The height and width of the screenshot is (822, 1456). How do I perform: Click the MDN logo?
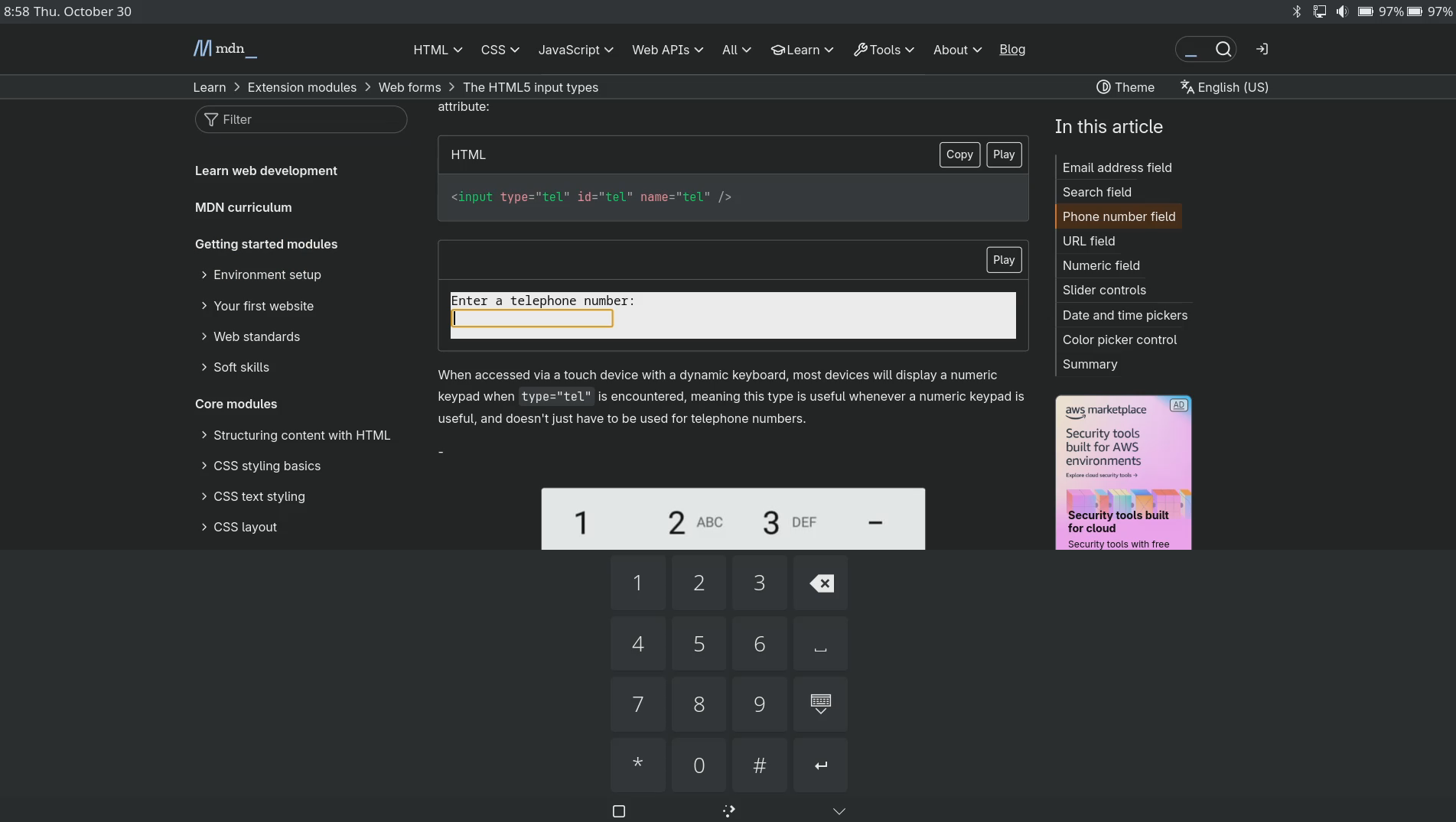225,49
